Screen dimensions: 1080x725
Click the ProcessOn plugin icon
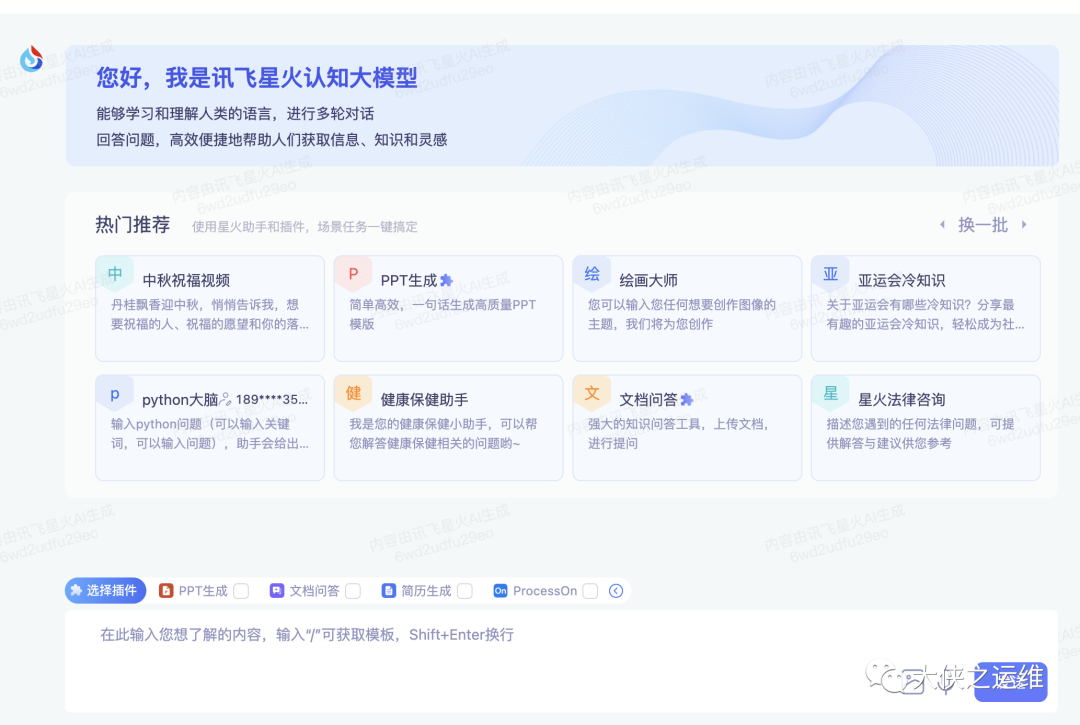(x=501, y=591)
